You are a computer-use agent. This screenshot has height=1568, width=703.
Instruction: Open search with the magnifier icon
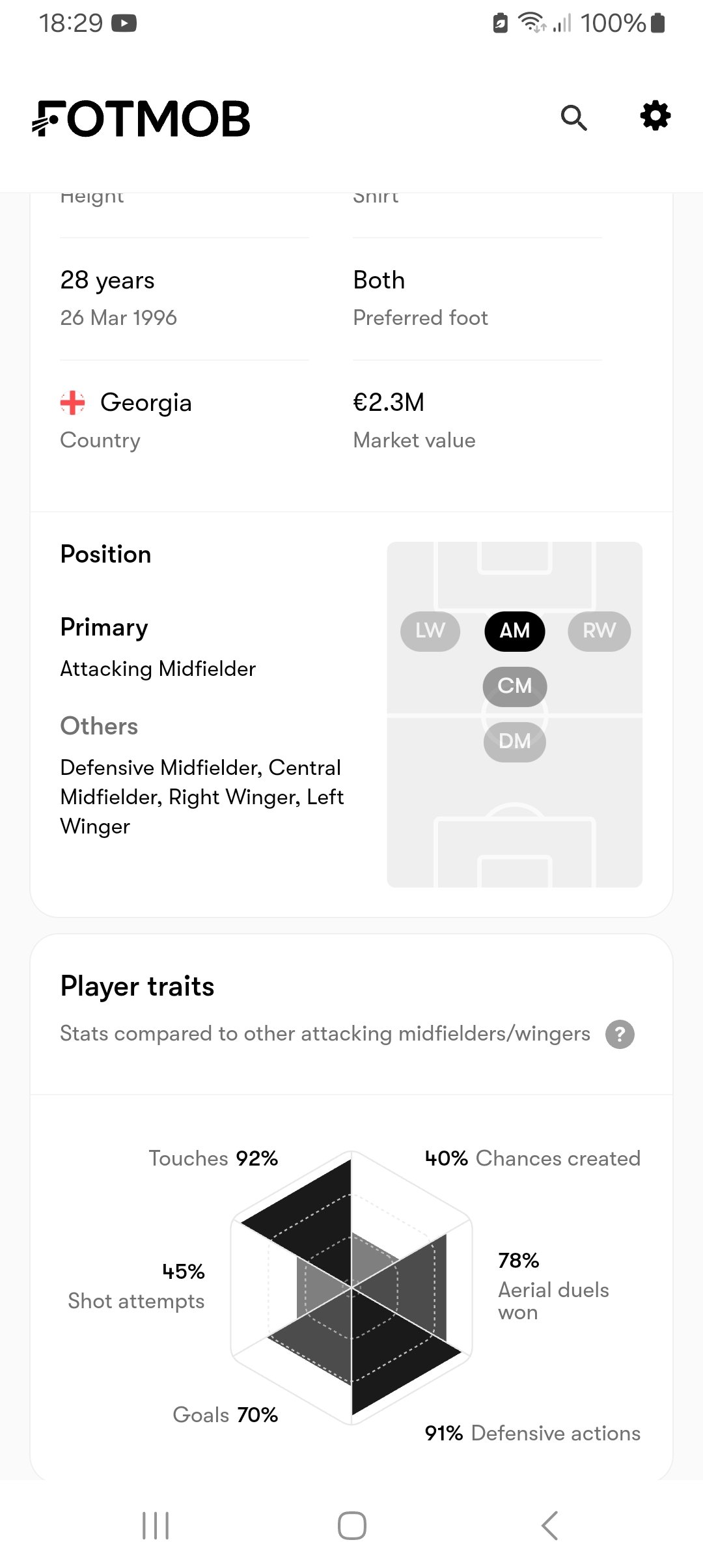pos(573,118)
